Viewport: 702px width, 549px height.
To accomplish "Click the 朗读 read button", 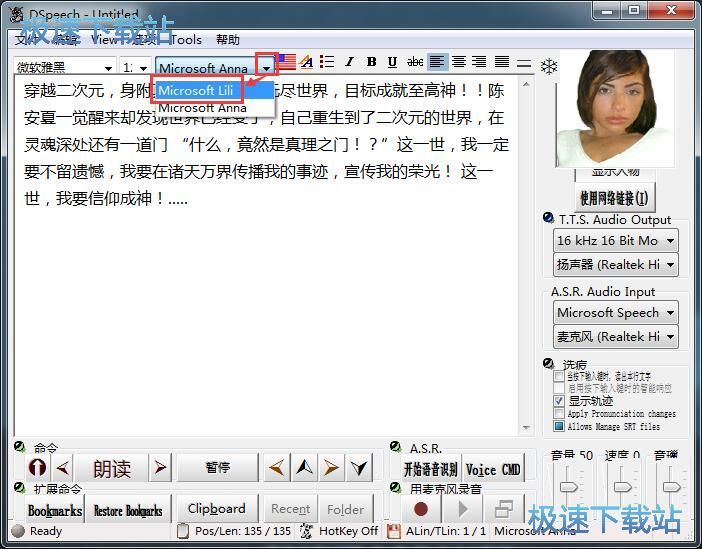I will click(112, 468).
